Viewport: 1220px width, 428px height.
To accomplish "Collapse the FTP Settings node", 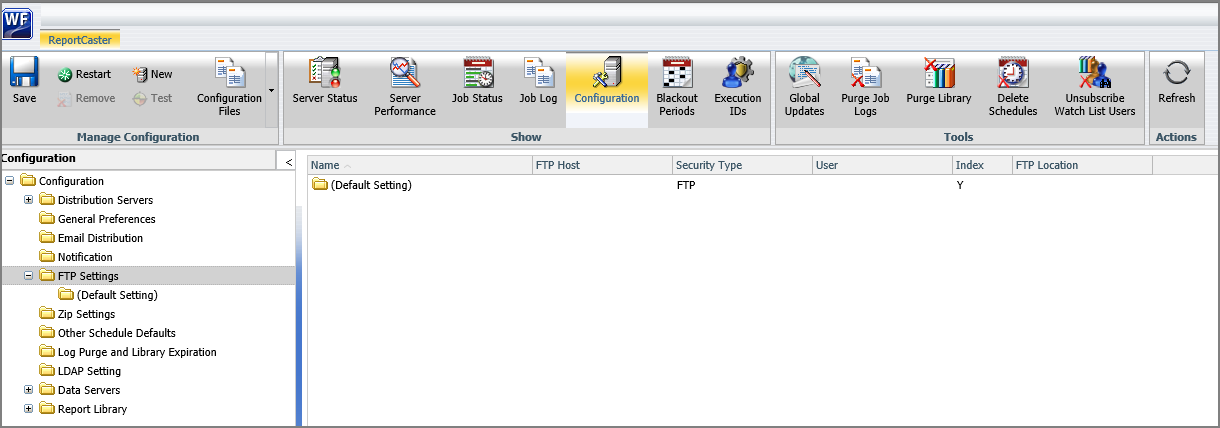I will (x=29, y=276).
